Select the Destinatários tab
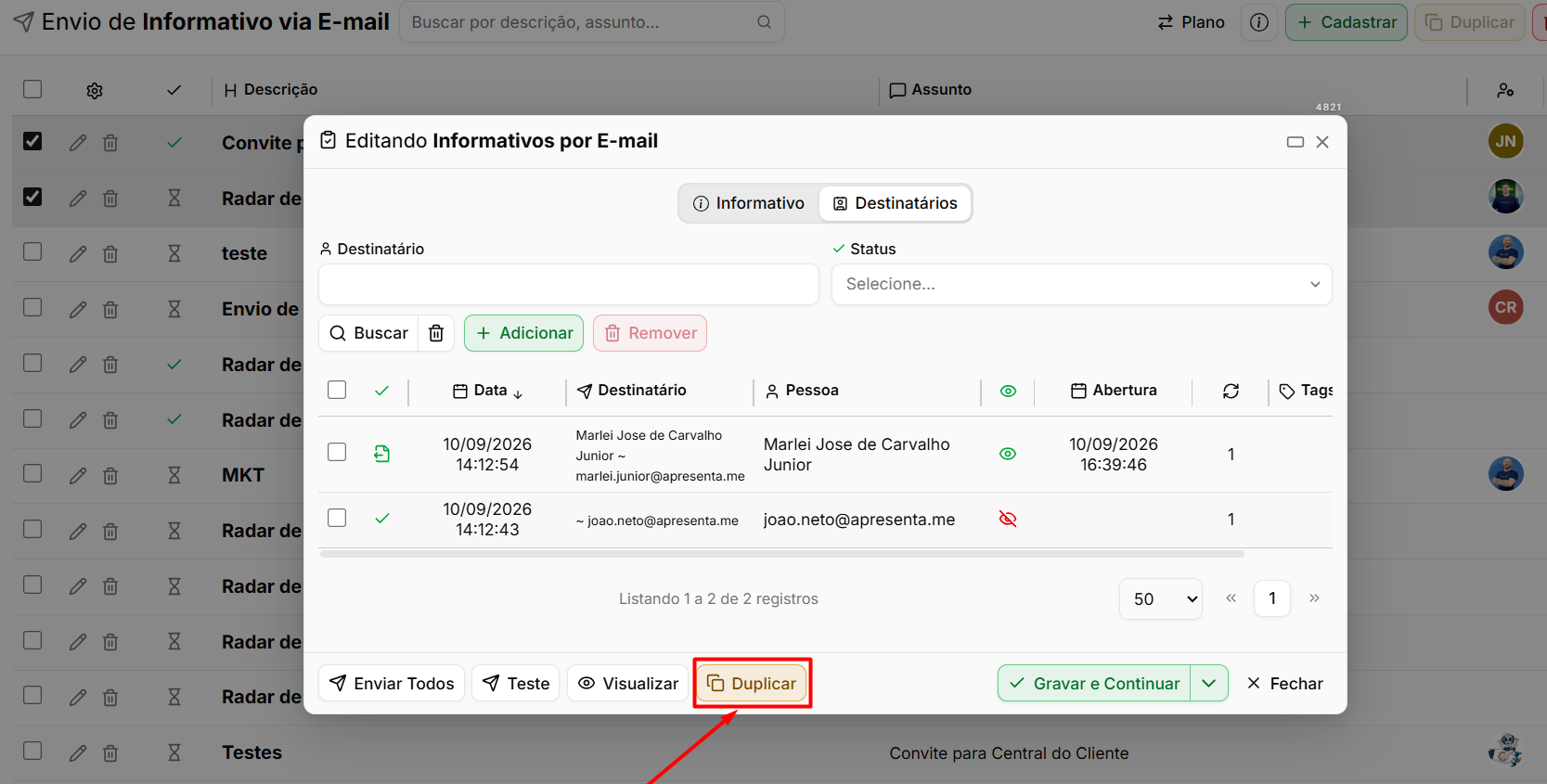The width and height of the screenshot is (1547, 784). pyautogui.click(x=895, y=203)
